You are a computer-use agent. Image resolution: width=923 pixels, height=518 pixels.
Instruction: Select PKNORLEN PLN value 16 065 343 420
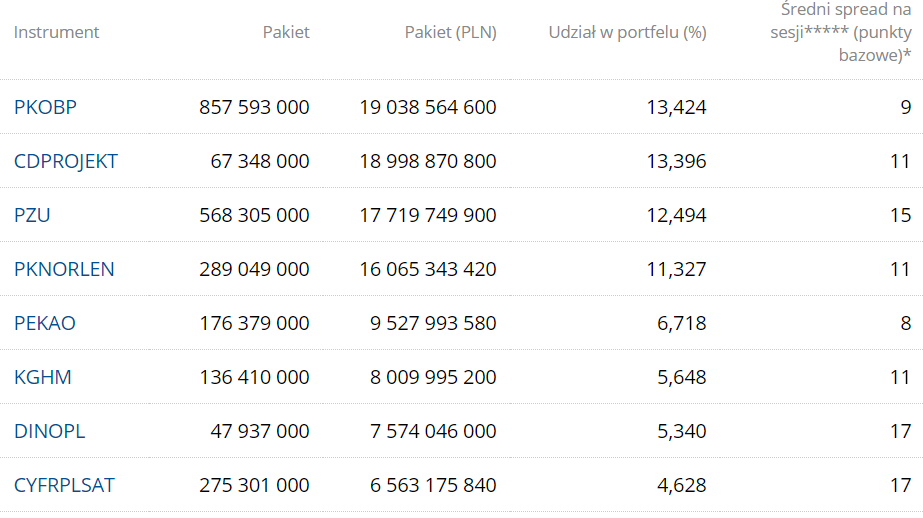point(428,269)
